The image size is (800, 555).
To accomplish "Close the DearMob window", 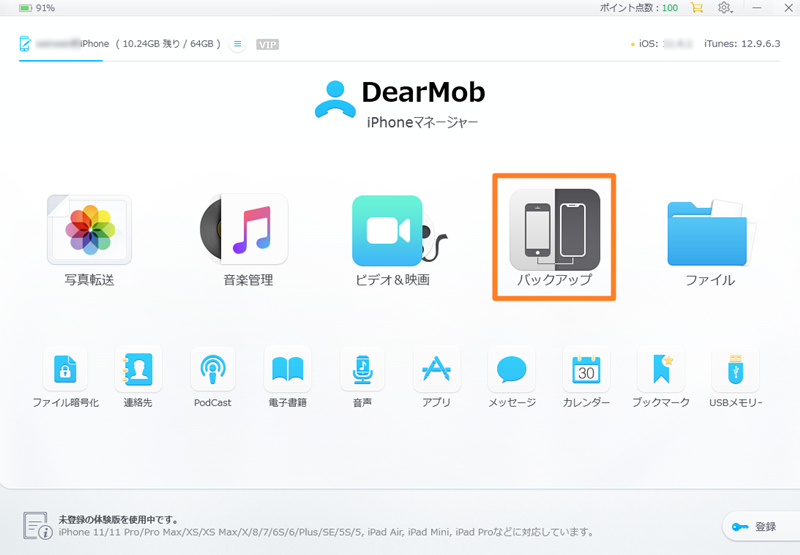I will [x=788, y=8].
